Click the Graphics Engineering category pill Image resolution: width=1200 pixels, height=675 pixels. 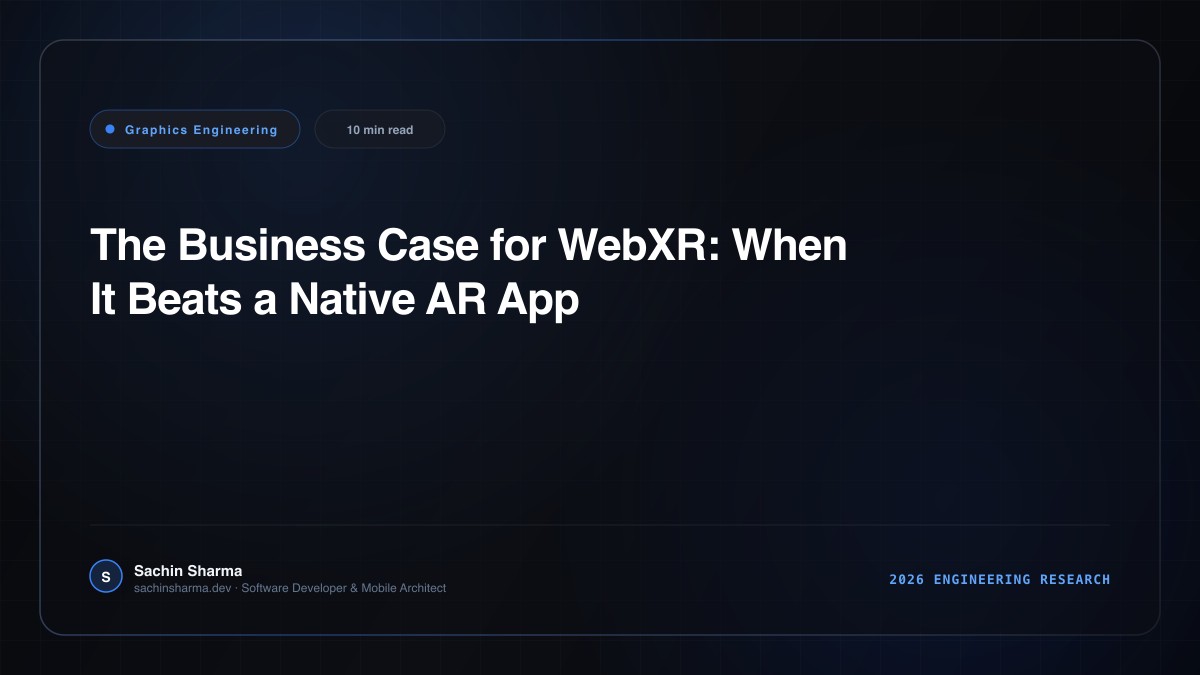click(195, 129)
